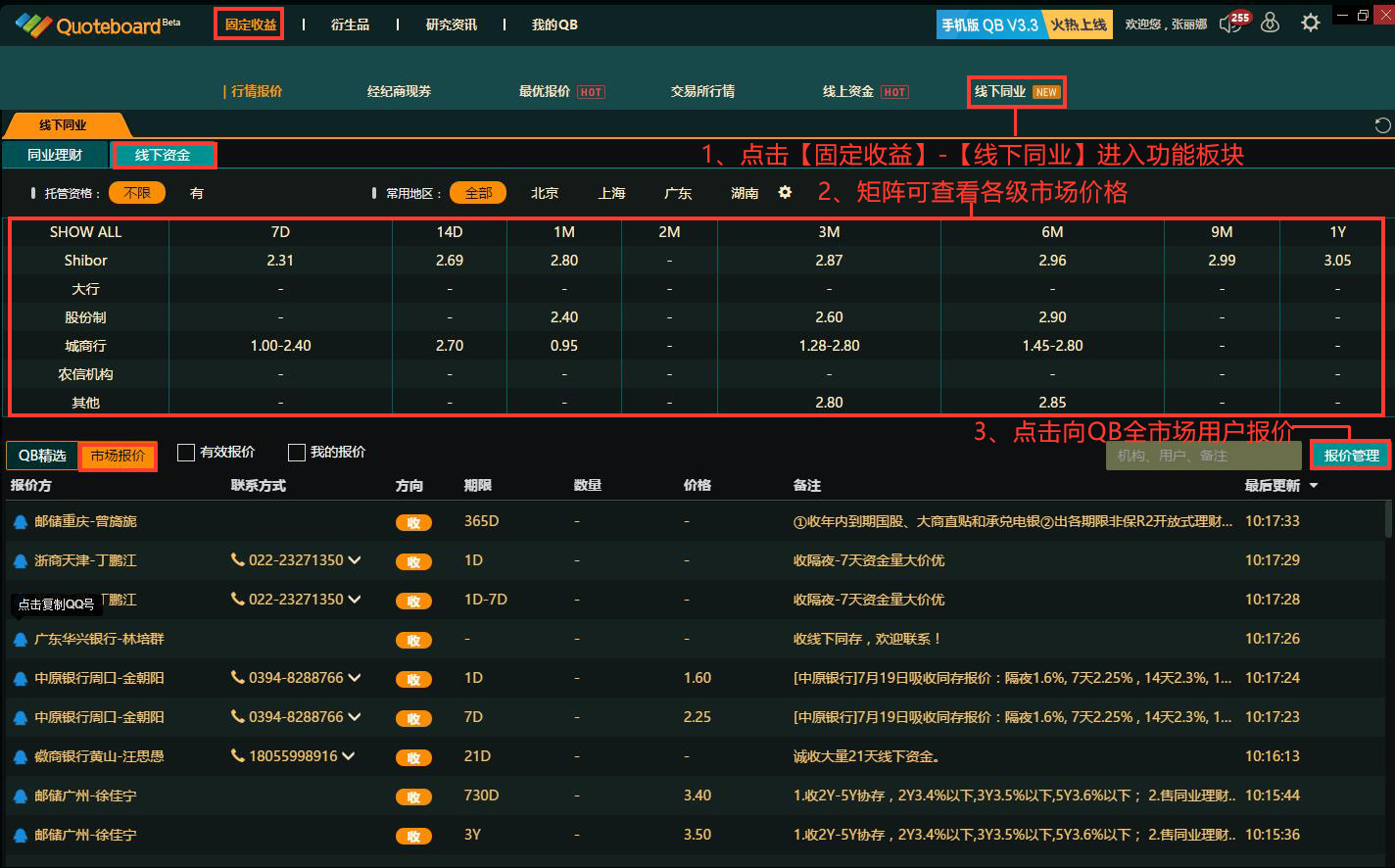Expand phone dropdown in 浙商天津 1D row
The height and width of the screenshot is (868, 1395).
pyautogui.click(x=355, y=560)
